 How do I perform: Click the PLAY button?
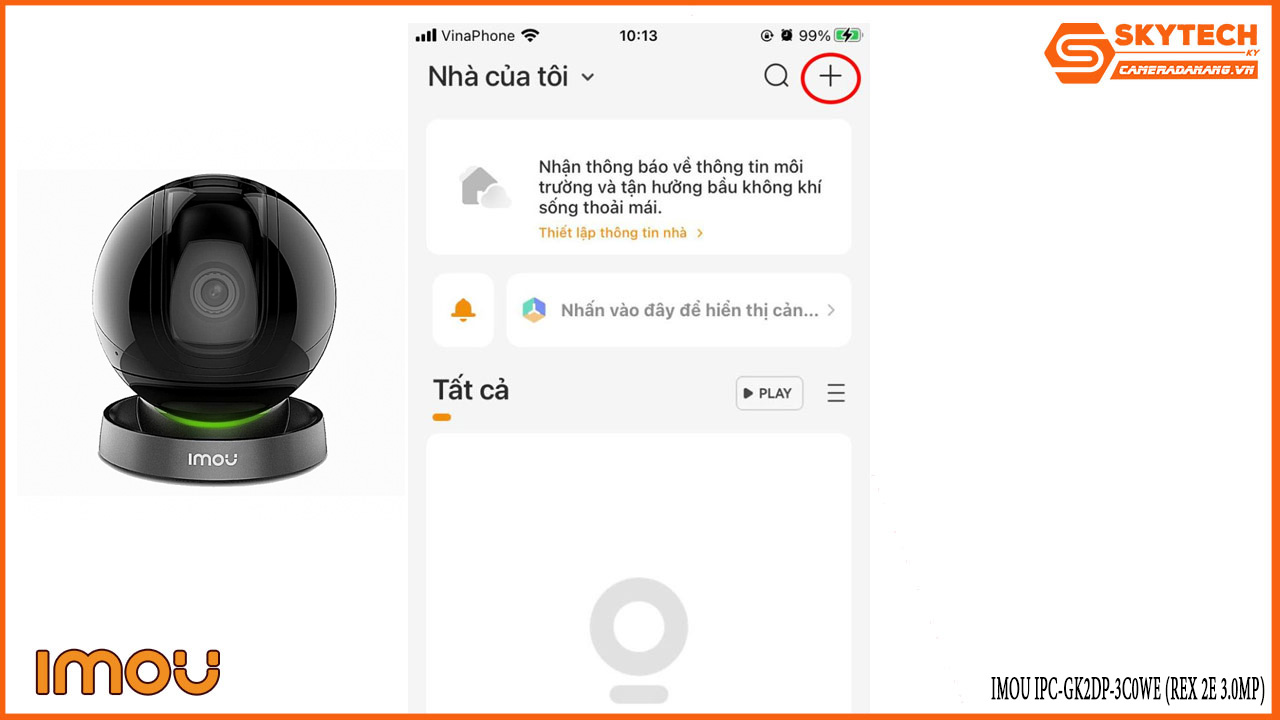click(x=769, y=393)
